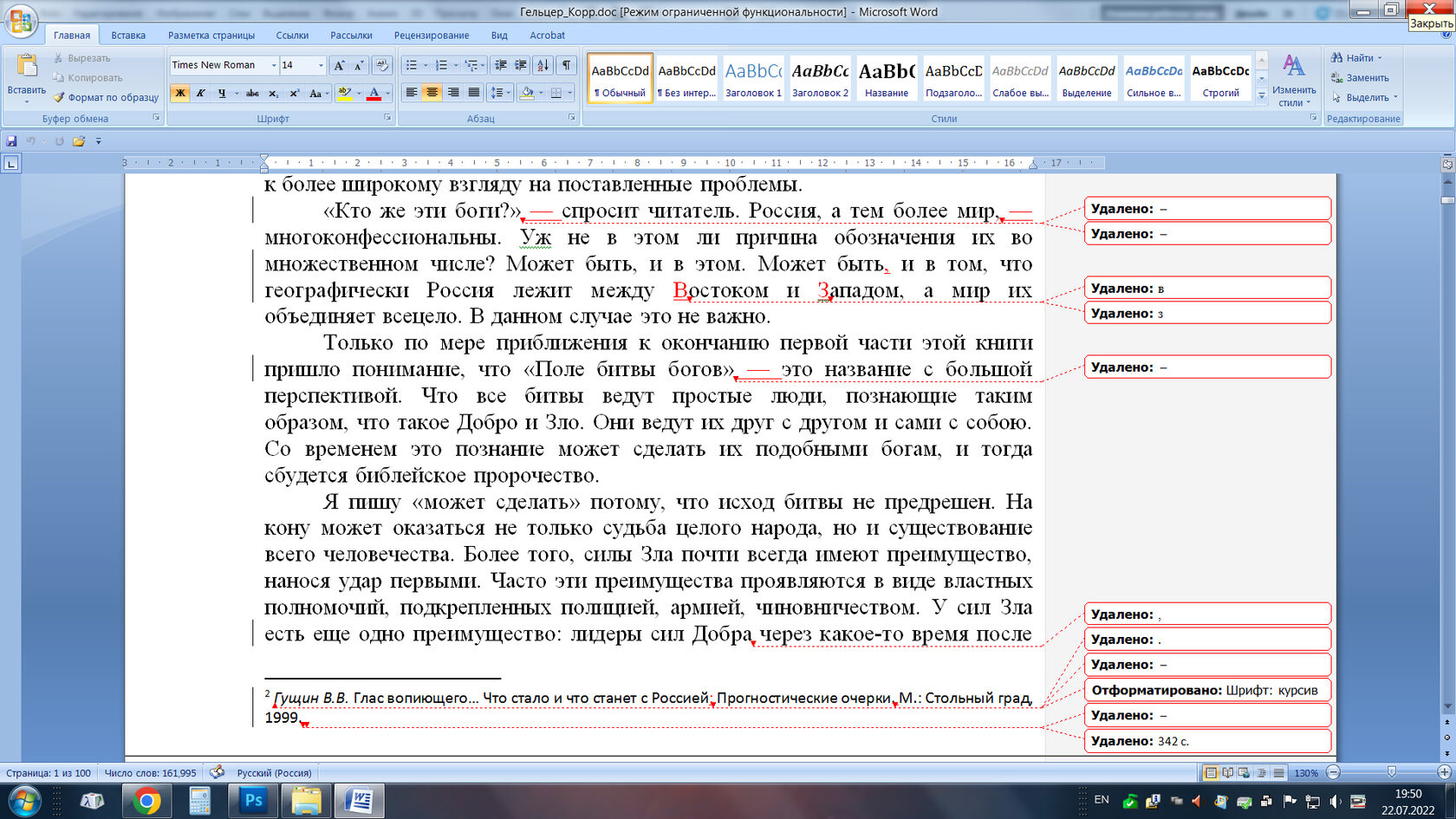
Task: Open the Change Case (Aa) menu
Action: [317, 93]
